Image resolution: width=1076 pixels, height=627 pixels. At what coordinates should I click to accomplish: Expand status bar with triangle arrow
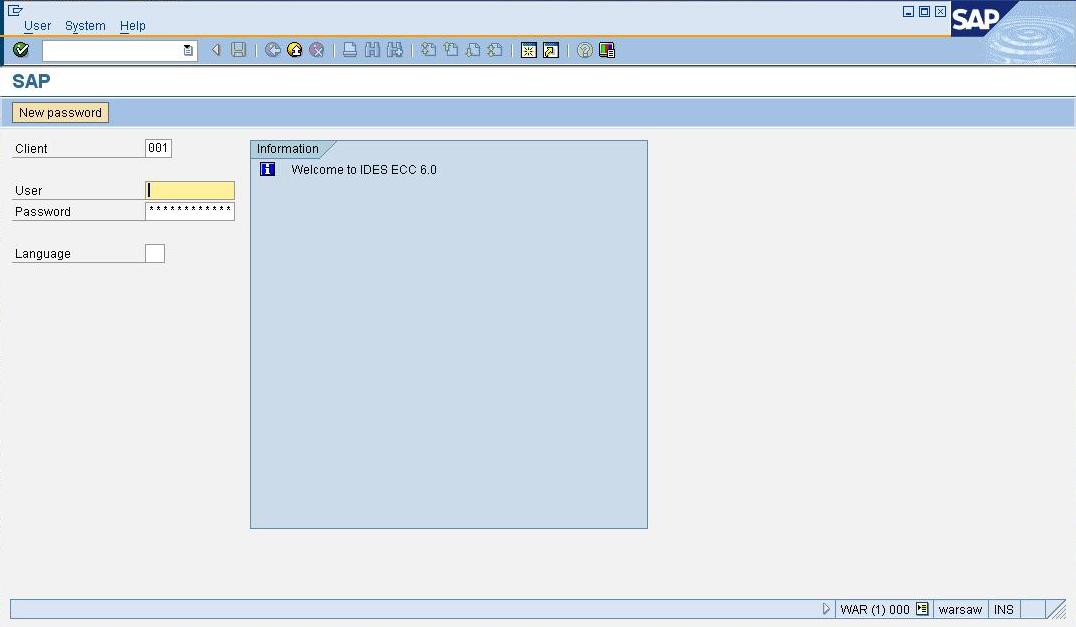point(826,609)
